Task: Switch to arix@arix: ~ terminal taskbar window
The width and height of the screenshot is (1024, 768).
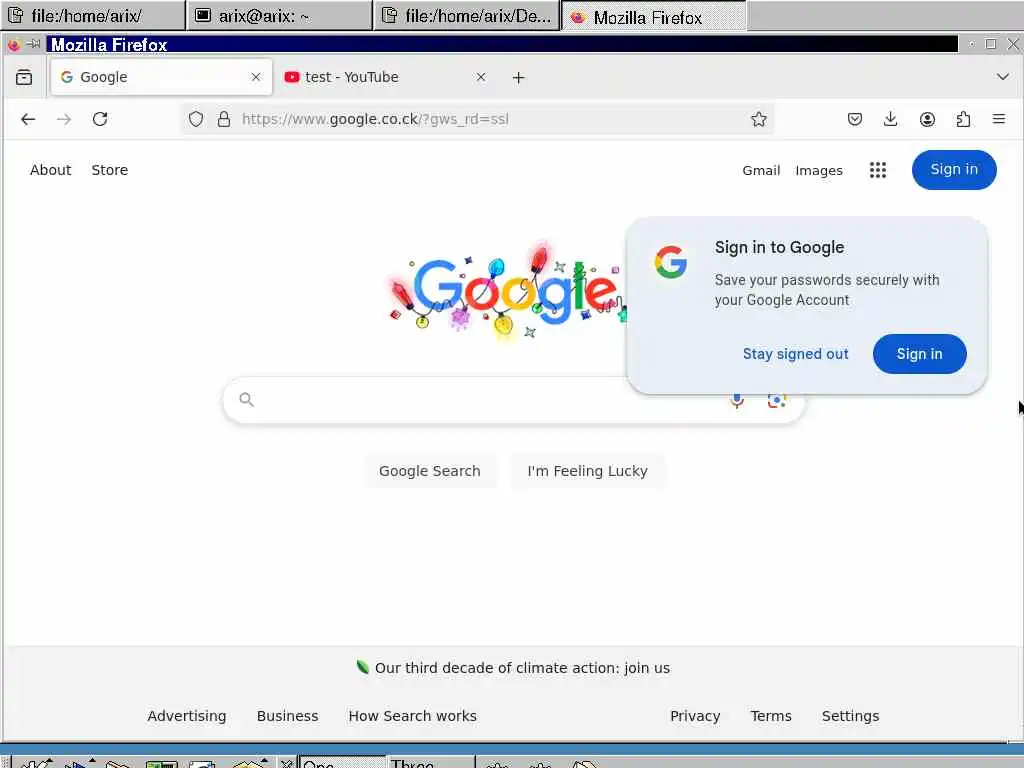Action: 280,16
